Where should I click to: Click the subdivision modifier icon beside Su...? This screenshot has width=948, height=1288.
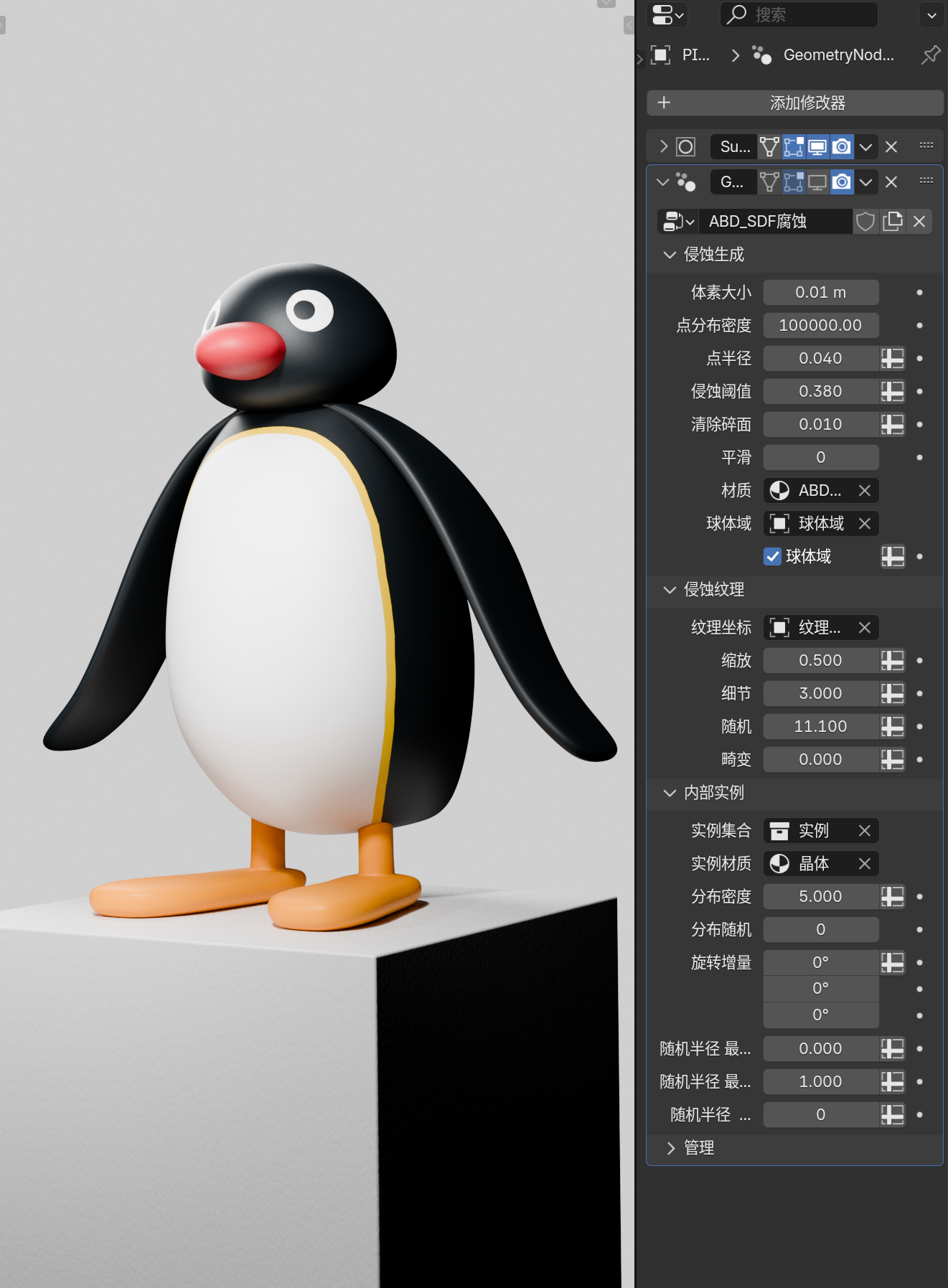(x=685, y=147)
